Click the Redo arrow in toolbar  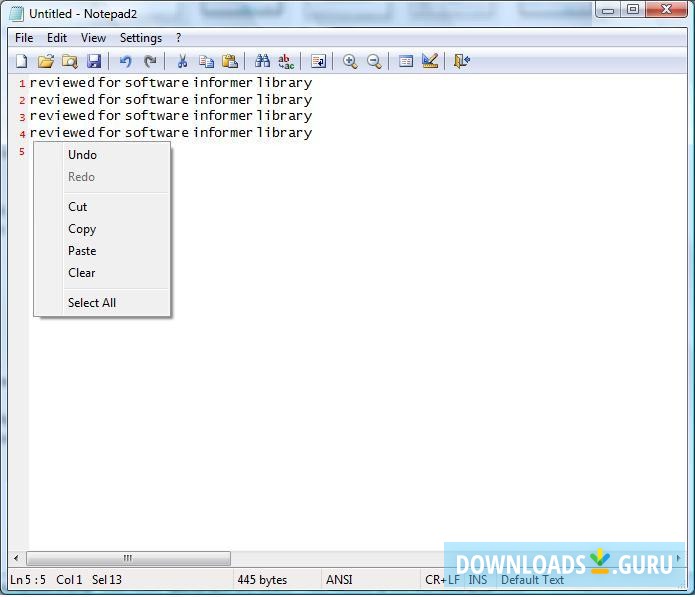(150, 61)
